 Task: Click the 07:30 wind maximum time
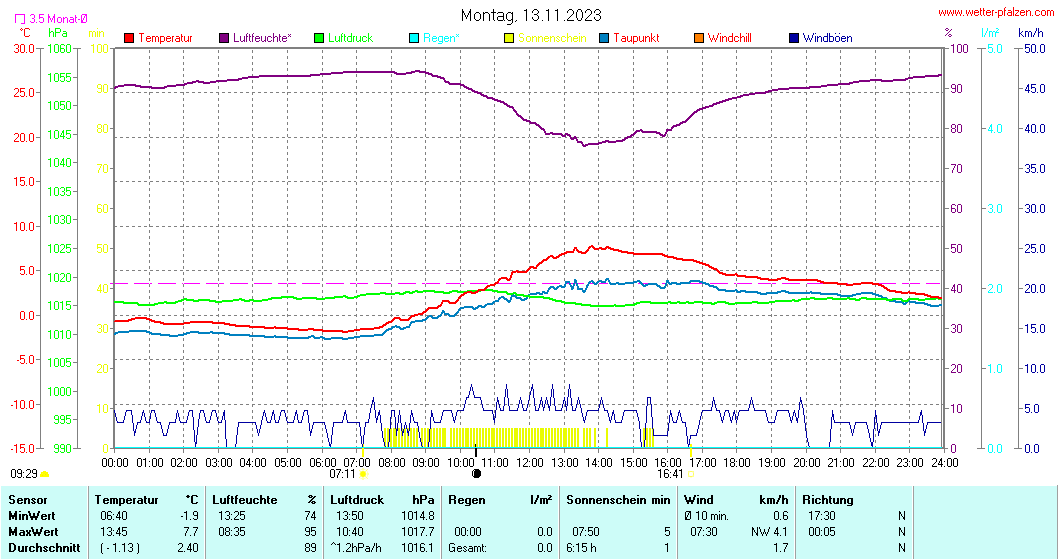pyautogui.click(x=703, y=532)
